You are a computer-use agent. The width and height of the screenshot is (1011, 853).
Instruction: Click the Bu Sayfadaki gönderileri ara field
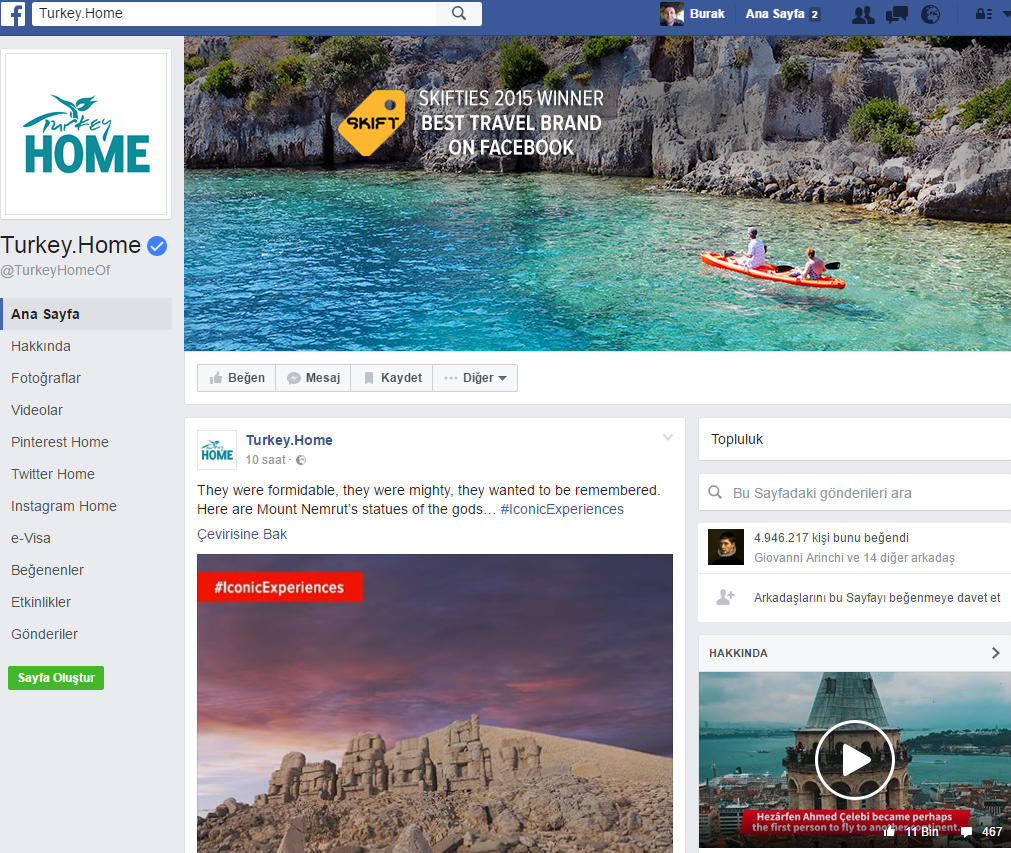pyautogui.click(x=855, y=493)
